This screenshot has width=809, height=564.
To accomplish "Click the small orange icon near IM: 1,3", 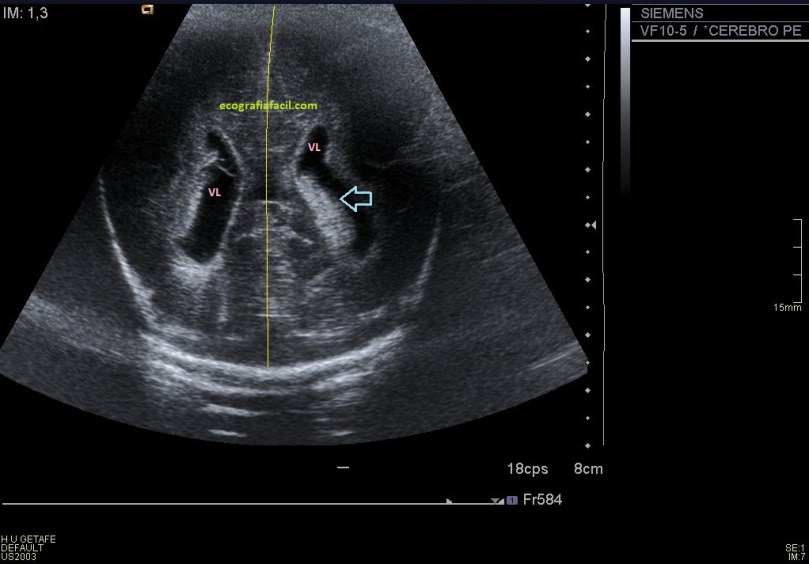I will [147, 10].
